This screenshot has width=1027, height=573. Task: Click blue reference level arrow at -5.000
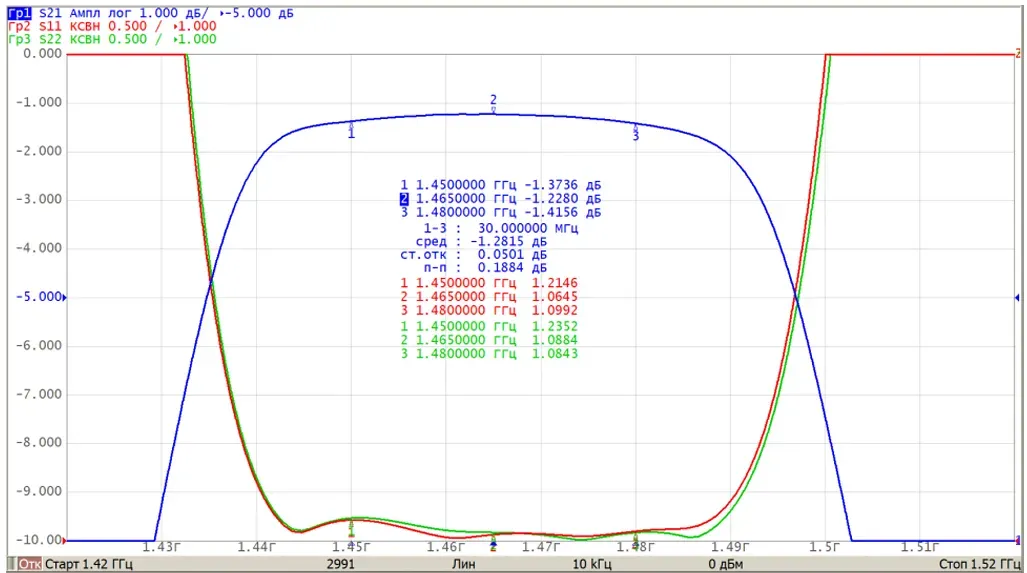tap(64, 297)
